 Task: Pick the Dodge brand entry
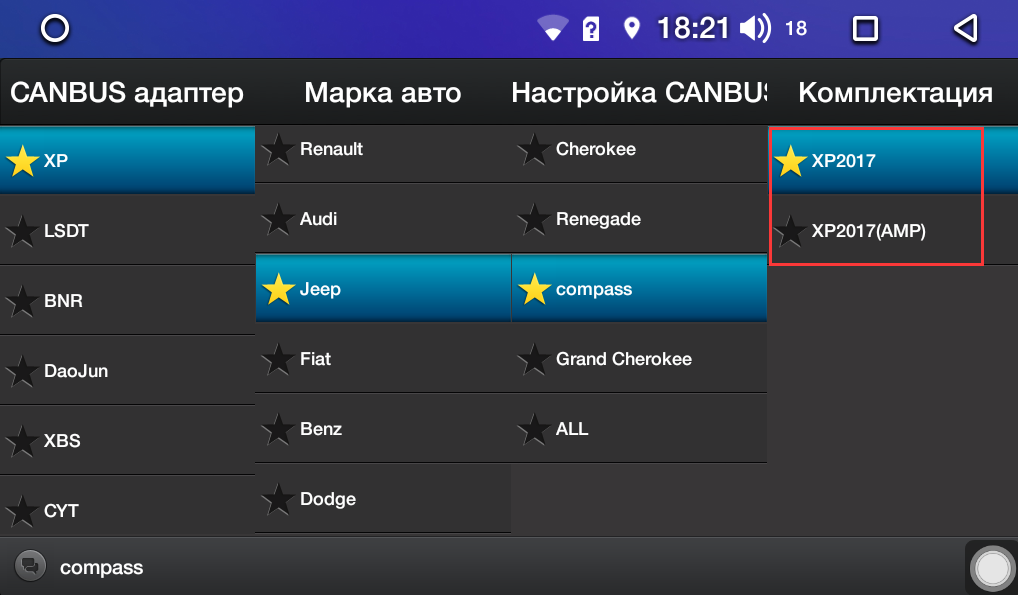[383, 499]
